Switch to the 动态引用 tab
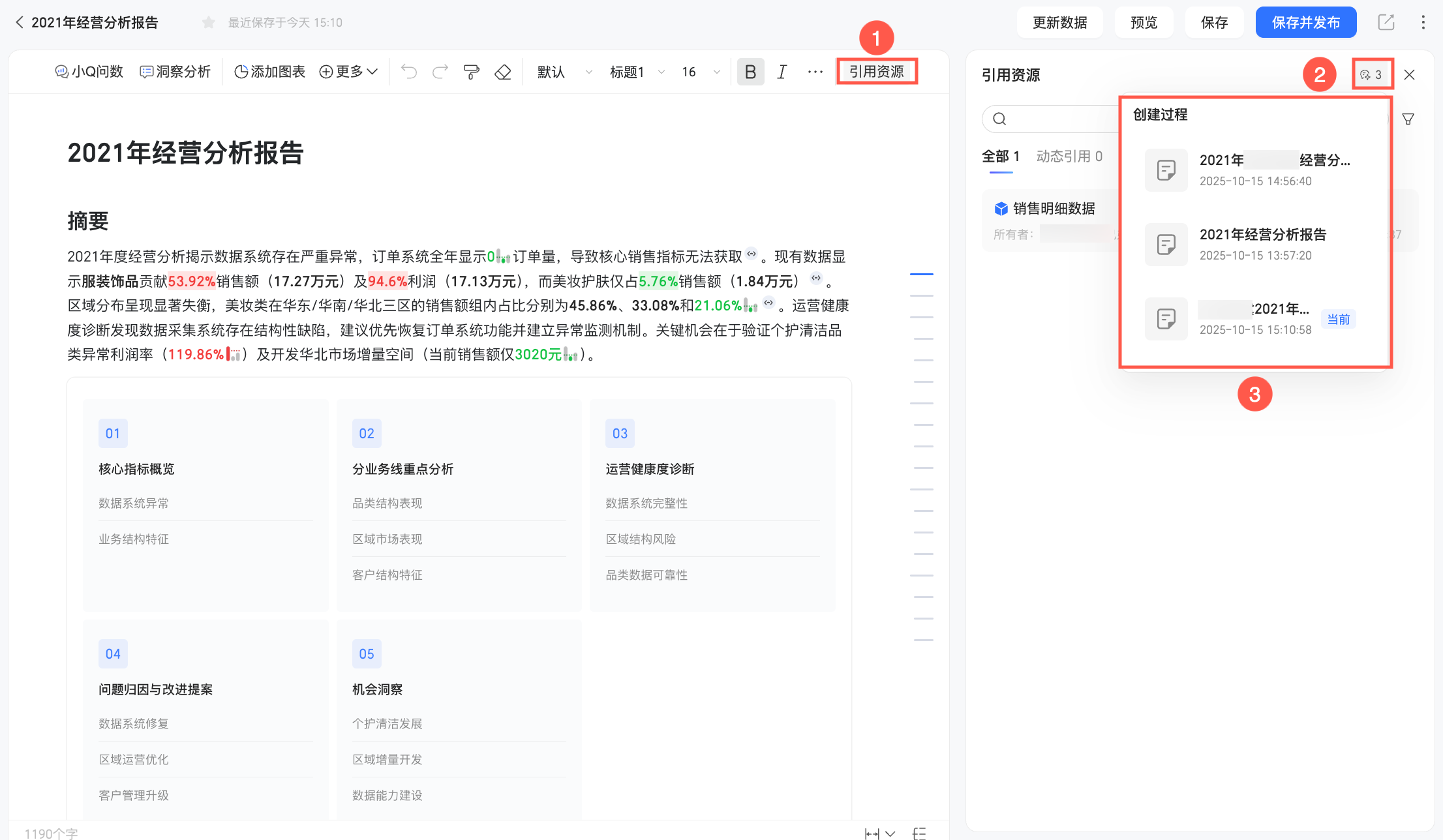 click(1069, 157)
